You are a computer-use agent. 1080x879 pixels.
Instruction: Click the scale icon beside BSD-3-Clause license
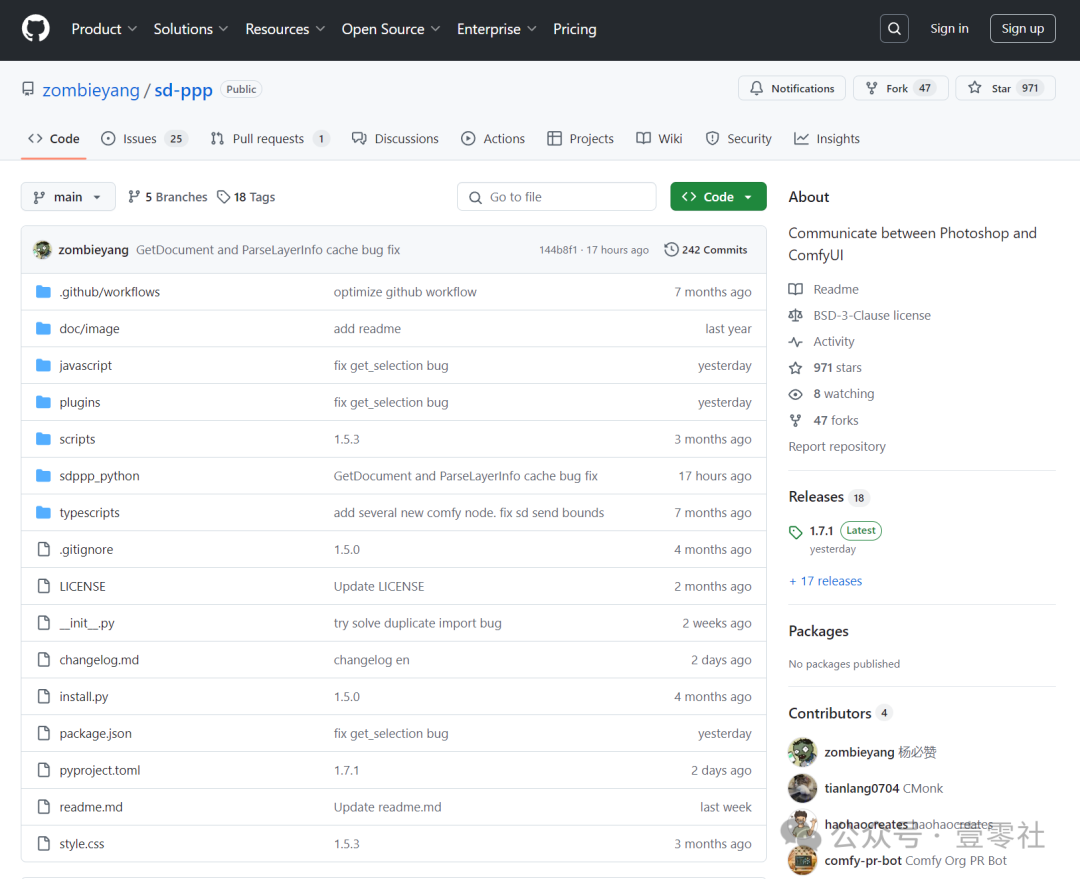pyautogui.click(x=796, y=316)
